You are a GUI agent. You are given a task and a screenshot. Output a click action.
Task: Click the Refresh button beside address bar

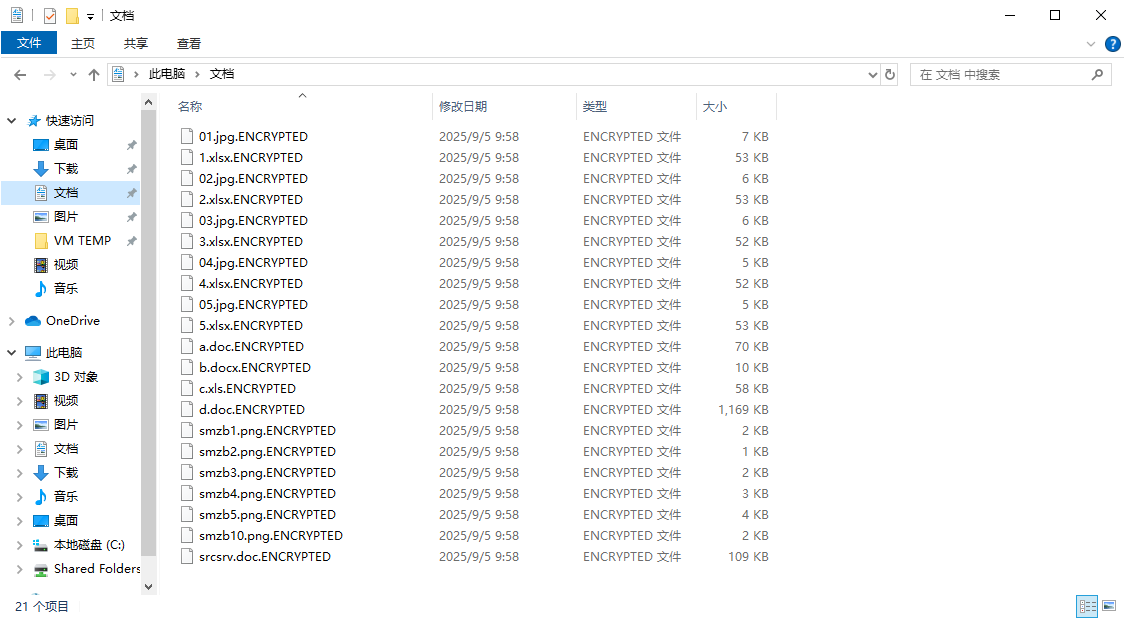(891, 74)
